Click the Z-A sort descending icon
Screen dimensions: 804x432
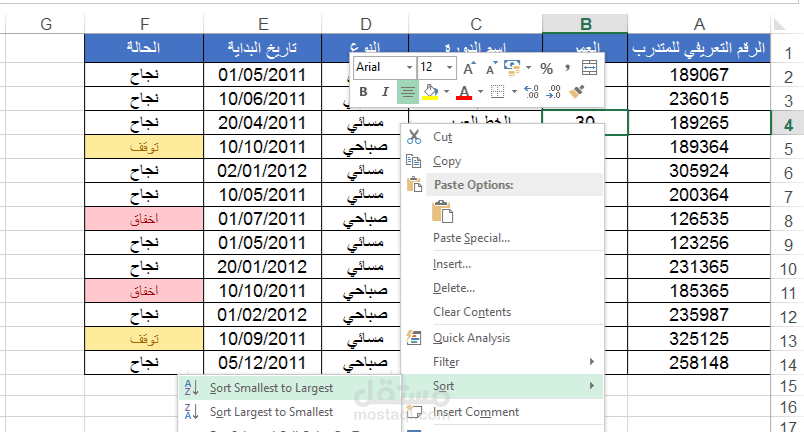pos(191,412)
